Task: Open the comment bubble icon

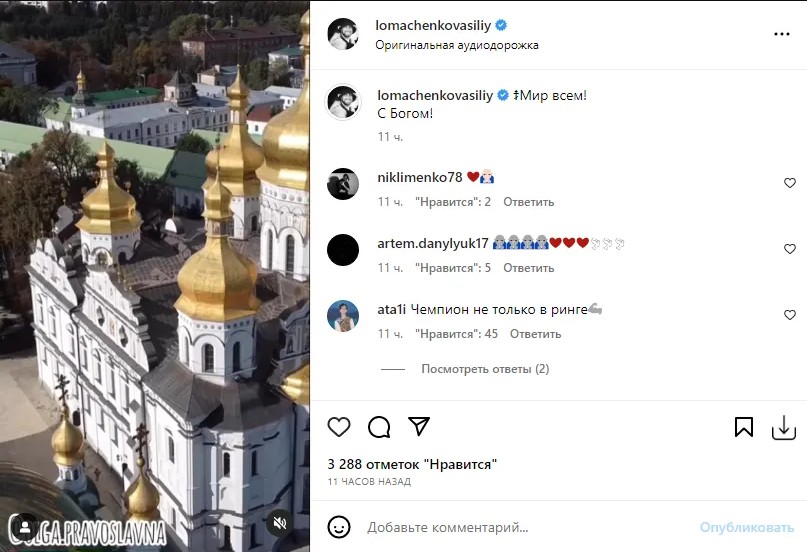Action: pos(379,427)
